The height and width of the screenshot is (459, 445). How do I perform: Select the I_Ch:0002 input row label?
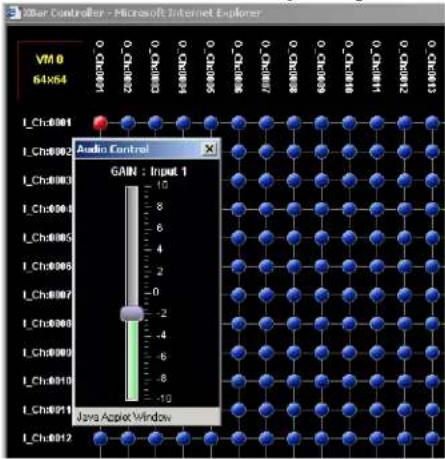point(47,151)
